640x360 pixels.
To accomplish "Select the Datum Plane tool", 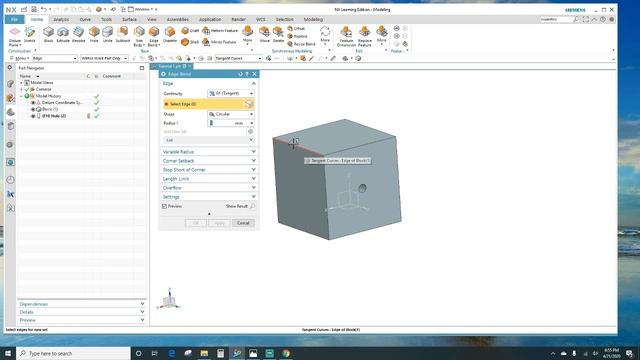I will coord(15,35).
